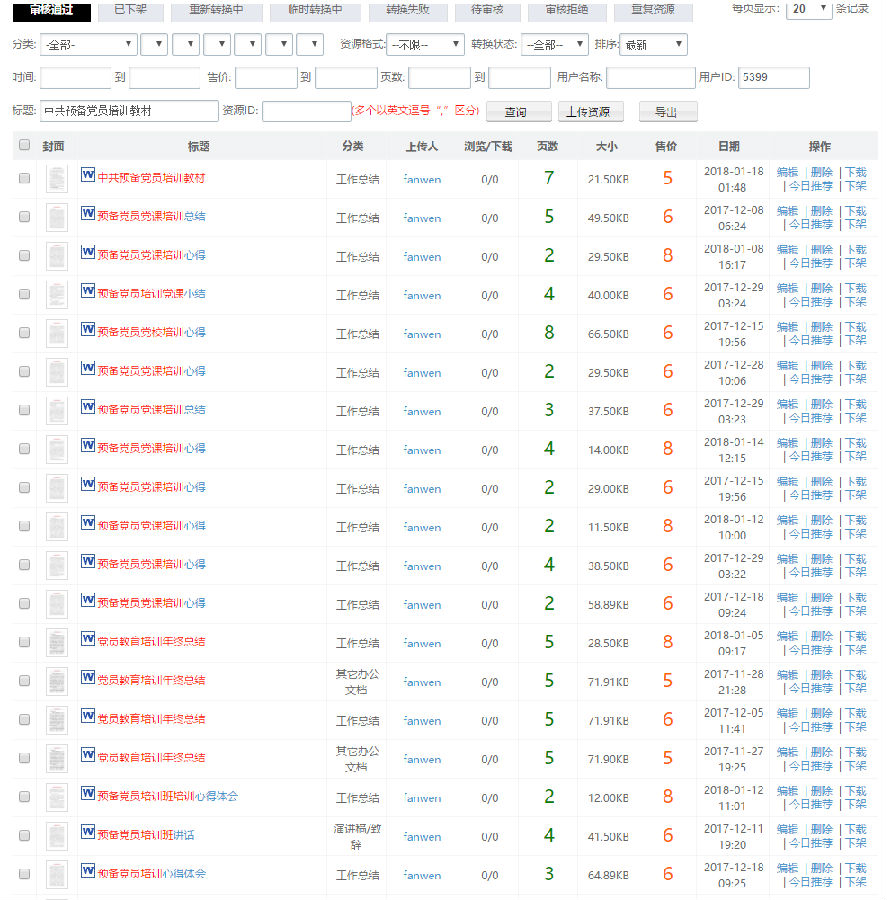
Task: Open the 资源格式 dropdown
Action: pos(425,45)
